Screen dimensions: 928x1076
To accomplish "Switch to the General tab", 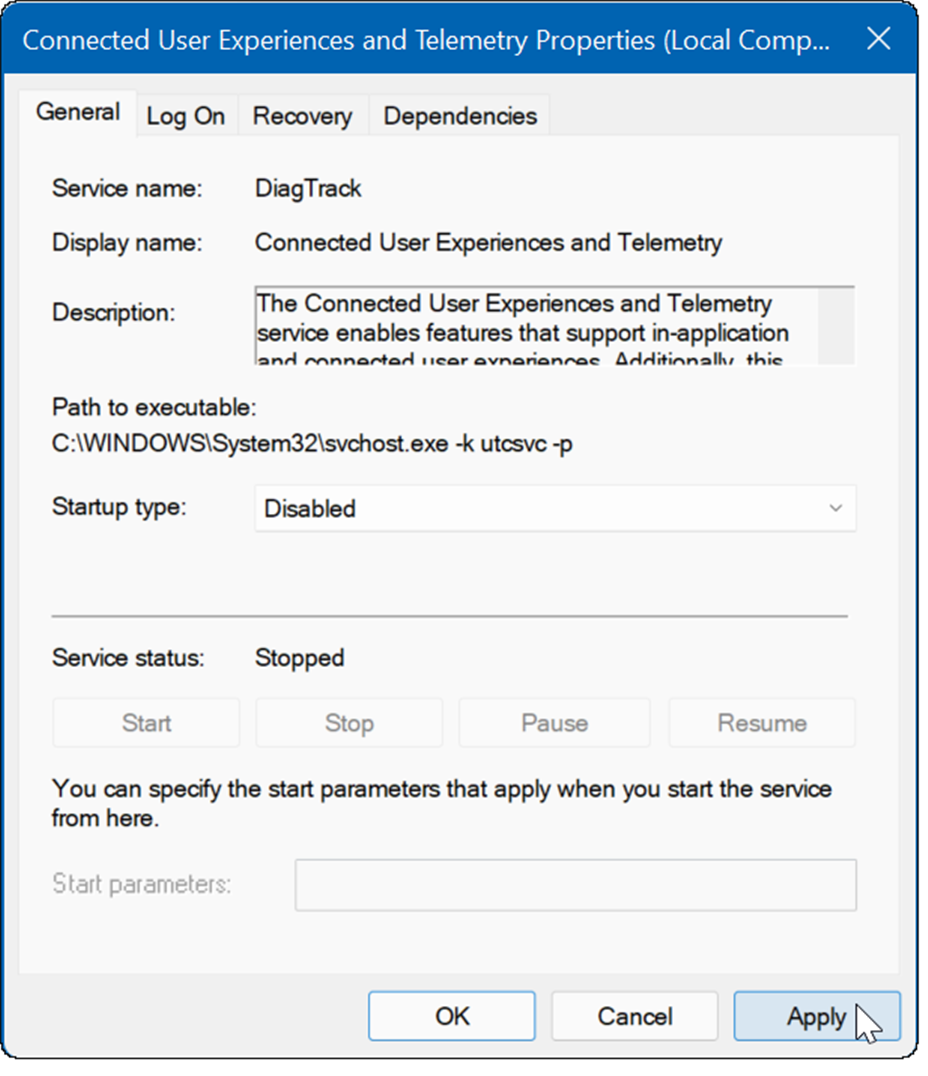I will click(x=78, y=112).
